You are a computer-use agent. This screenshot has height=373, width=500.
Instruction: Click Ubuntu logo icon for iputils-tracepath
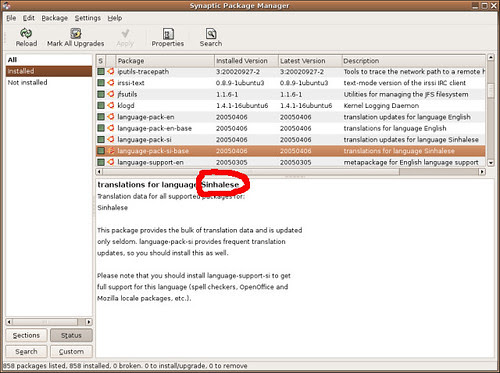pos(111,71)
